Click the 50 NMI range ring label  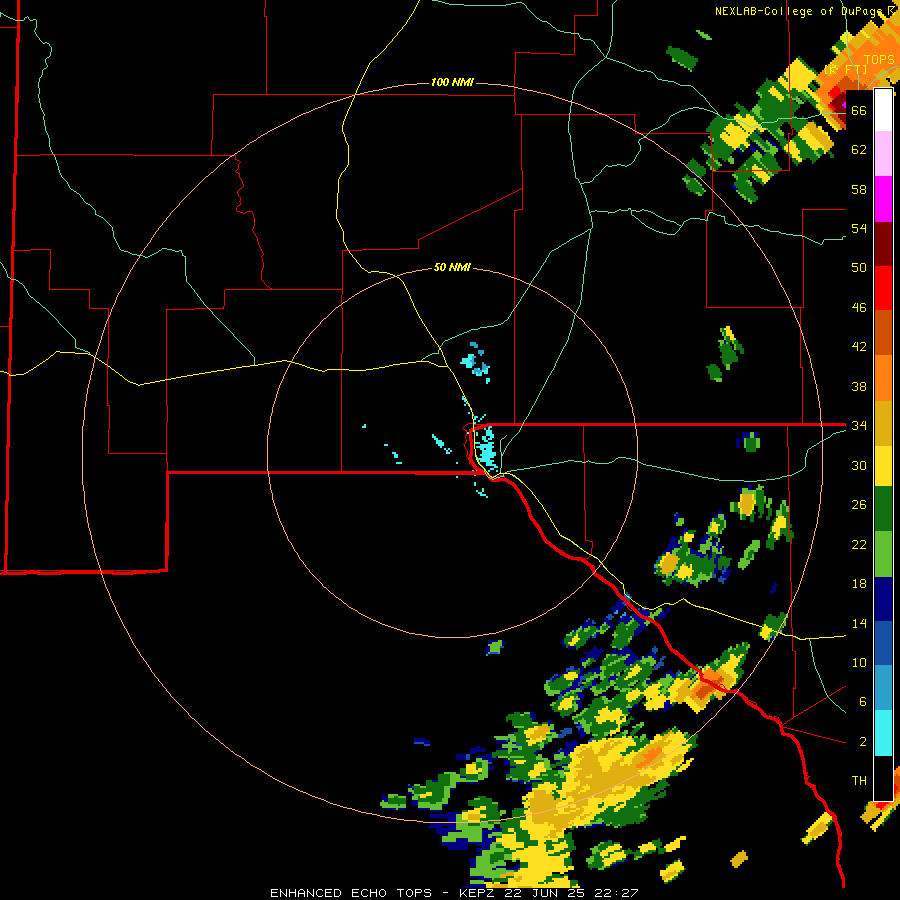[x=452, y=267]
